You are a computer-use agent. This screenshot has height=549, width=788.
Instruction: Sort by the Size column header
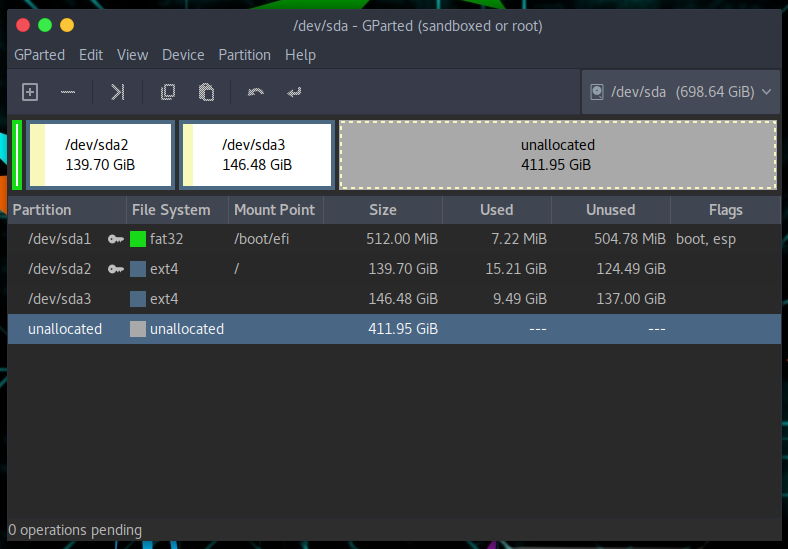[x=382, y=210]
